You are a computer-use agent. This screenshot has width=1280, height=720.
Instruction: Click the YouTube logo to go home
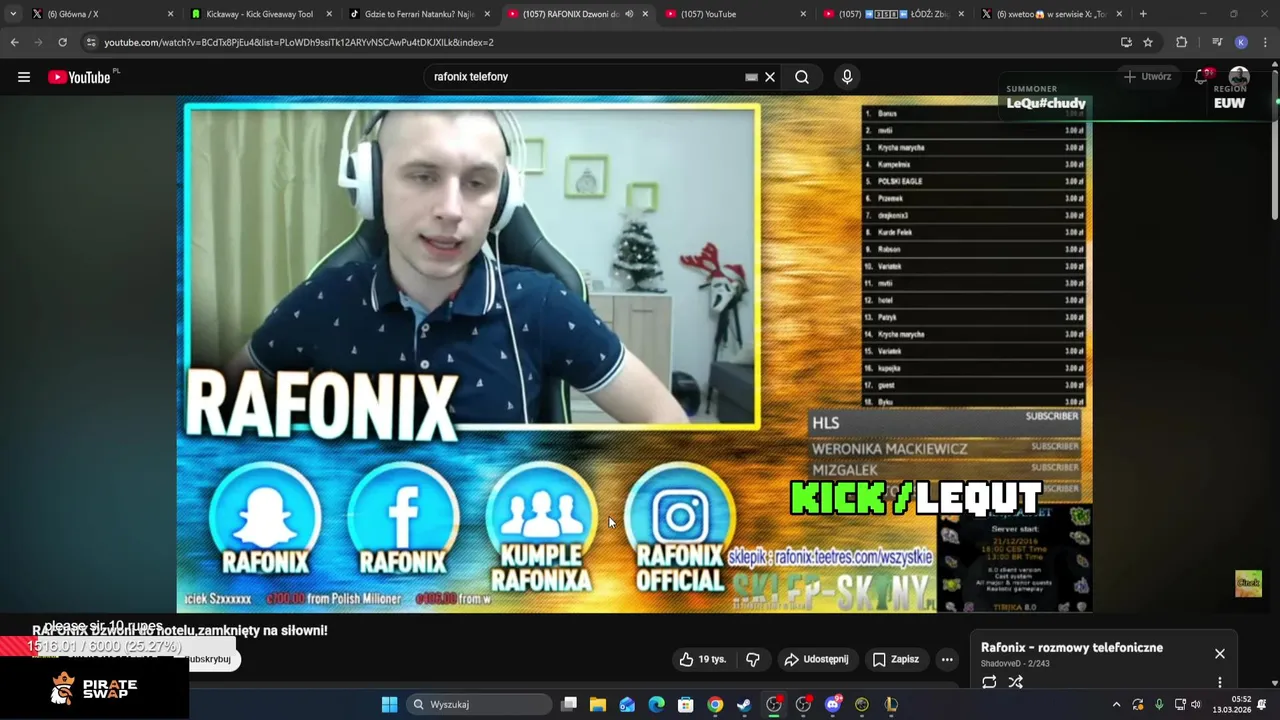[x=80, y=77]
